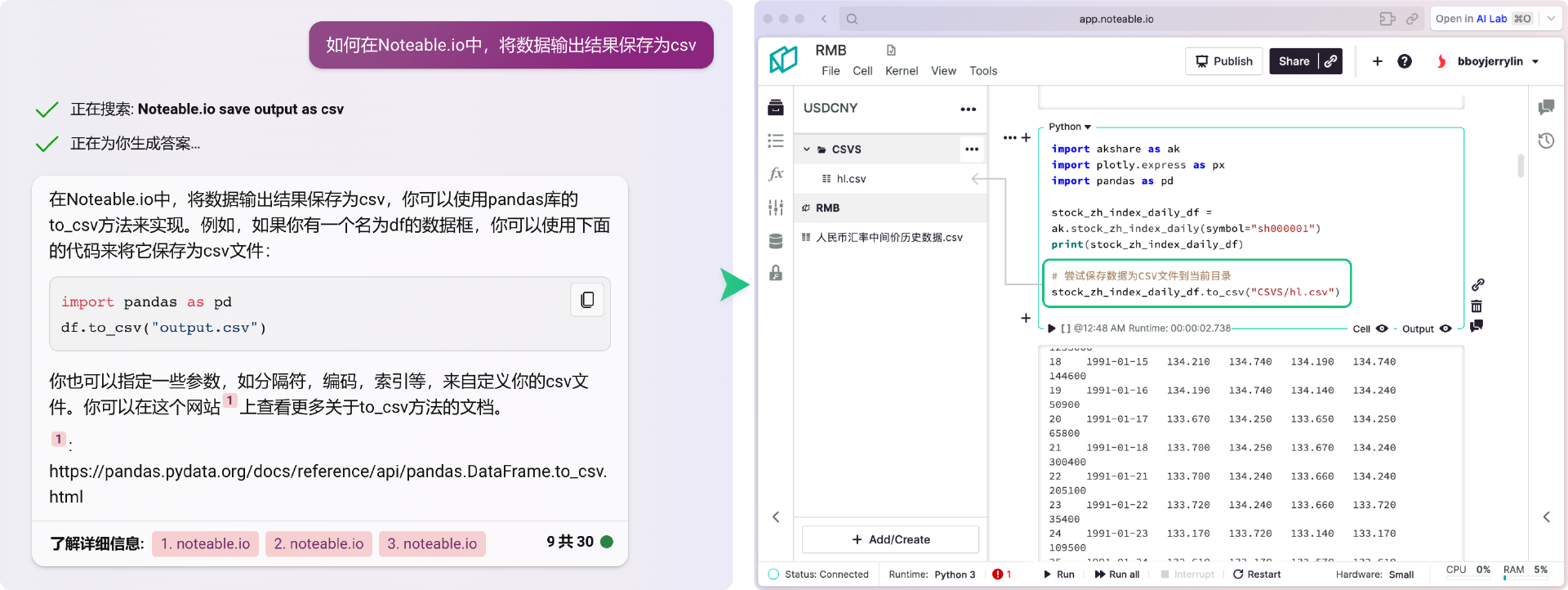Toggle Cell visibility eye icon

point(1382,329)
